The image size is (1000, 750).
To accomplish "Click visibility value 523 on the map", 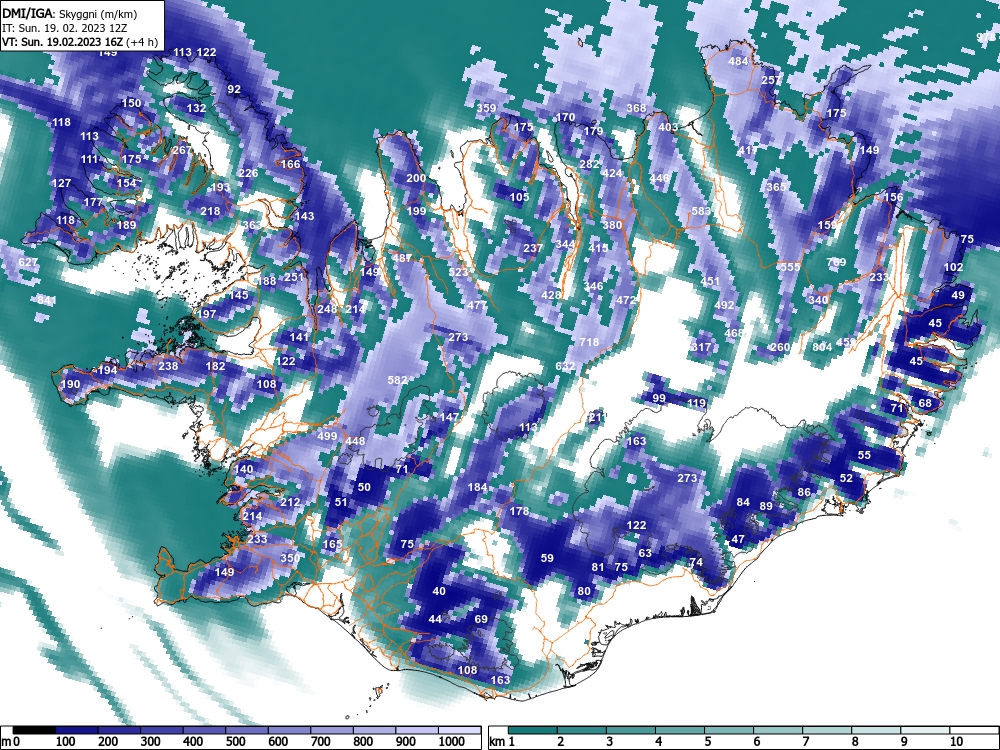I will tap(459, 272).
